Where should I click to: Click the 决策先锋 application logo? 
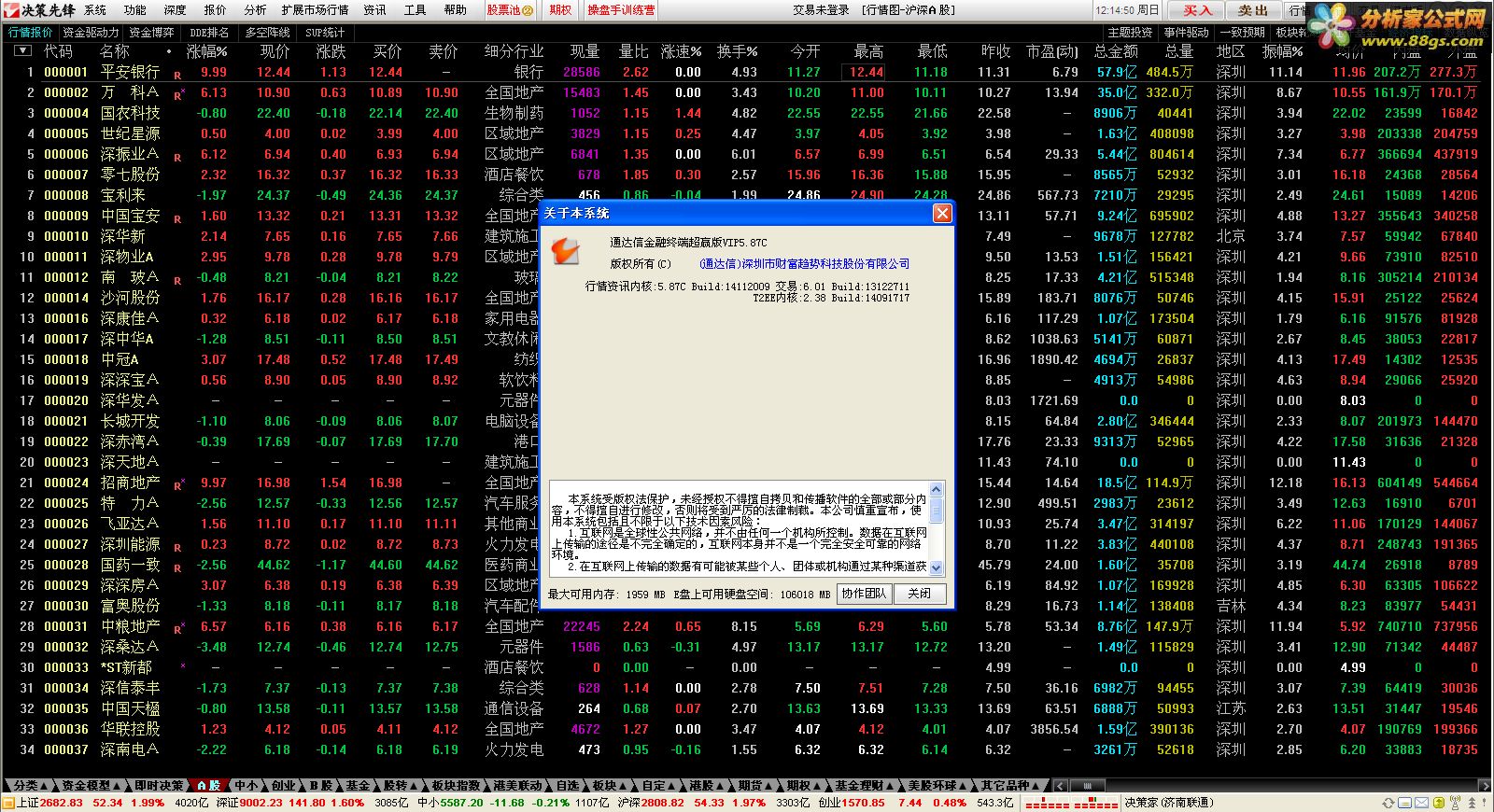pyautogui.click(x=38, y=9)
